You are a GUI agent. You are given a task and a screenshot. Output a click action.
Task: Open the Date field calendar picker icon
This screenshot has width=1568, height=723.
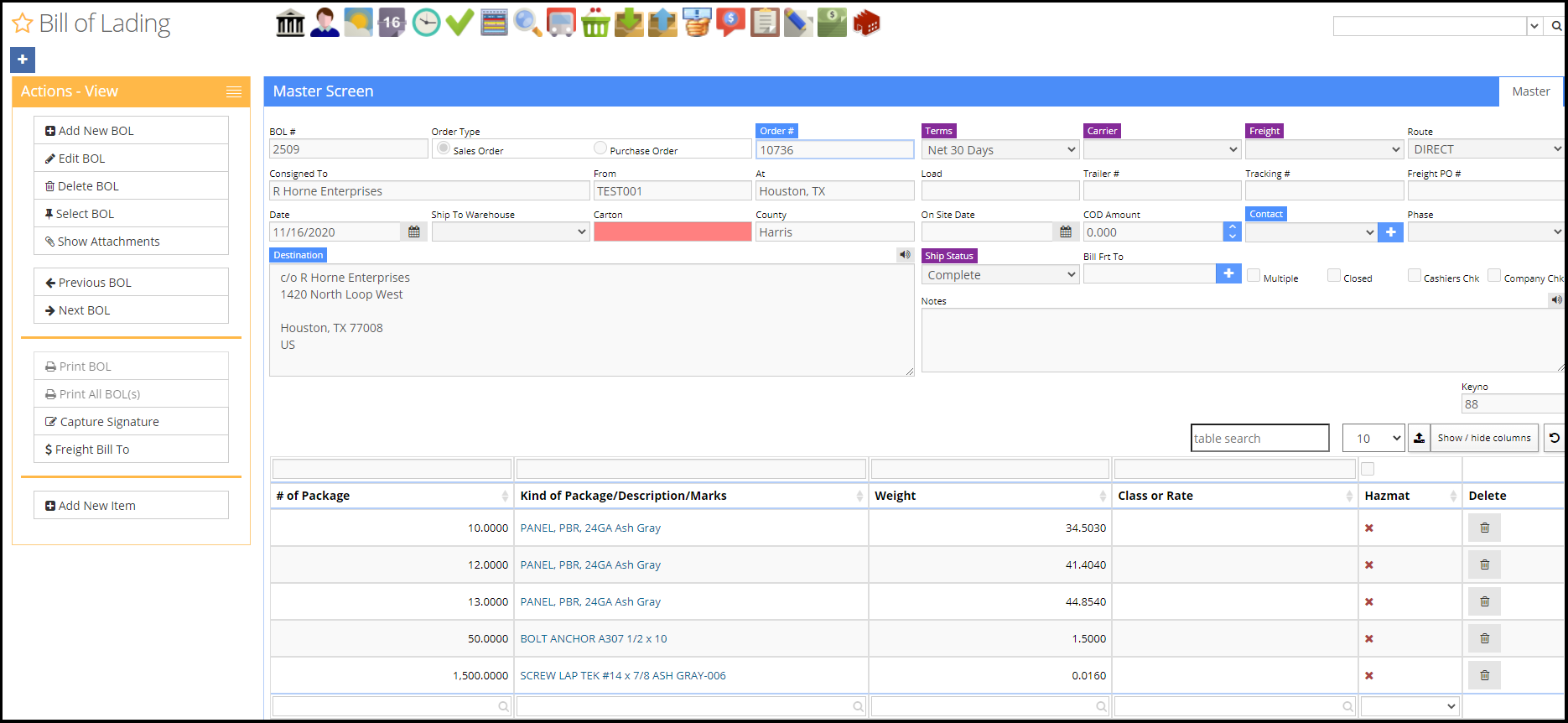414,232
